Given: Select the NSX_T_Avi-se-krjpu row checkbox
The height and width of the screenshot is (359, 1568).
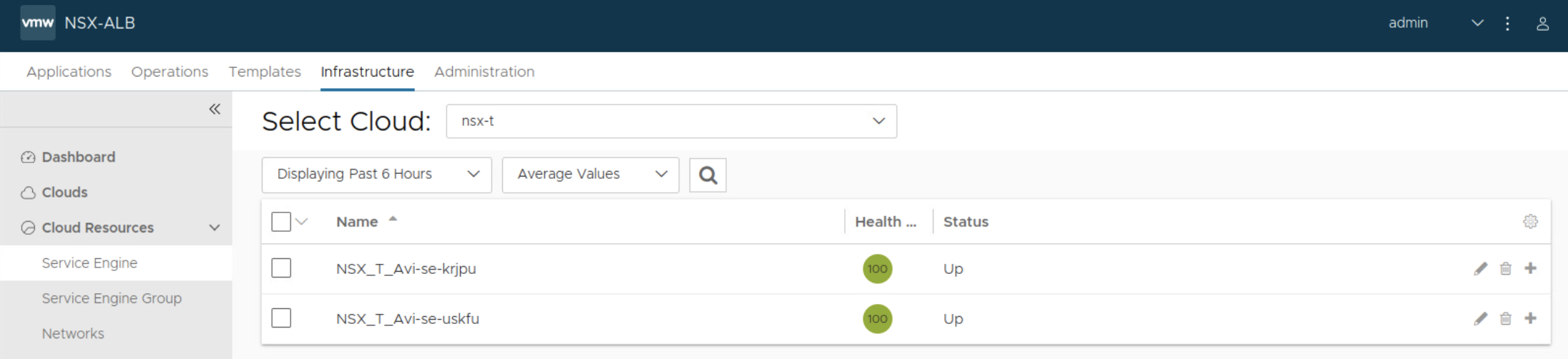Looking at the screenshot, I should pos(281,268).
